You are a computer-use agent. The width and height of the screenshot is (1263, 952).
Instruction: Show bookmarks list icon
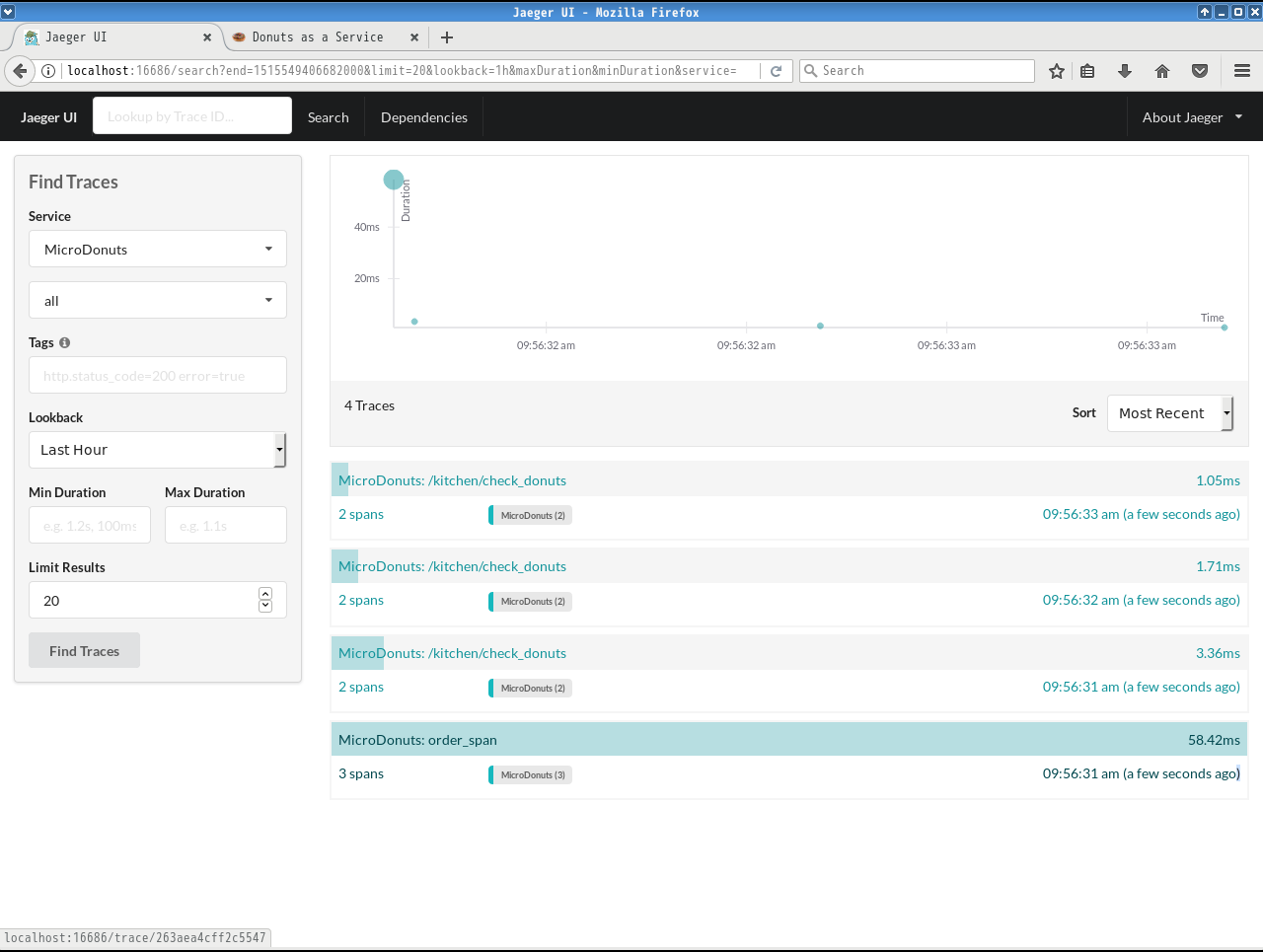tap(1087, 71)
